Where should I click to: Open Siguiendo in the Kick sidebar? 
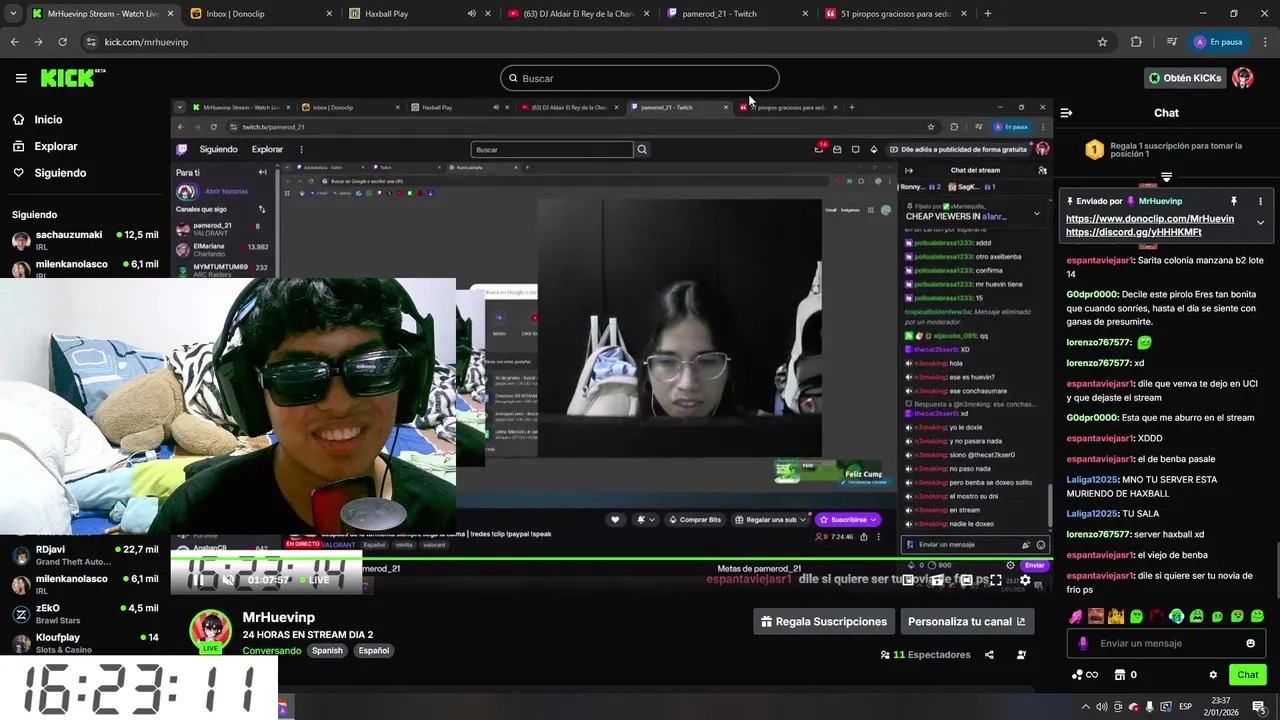pyautogui.click(x=50, y=173)
